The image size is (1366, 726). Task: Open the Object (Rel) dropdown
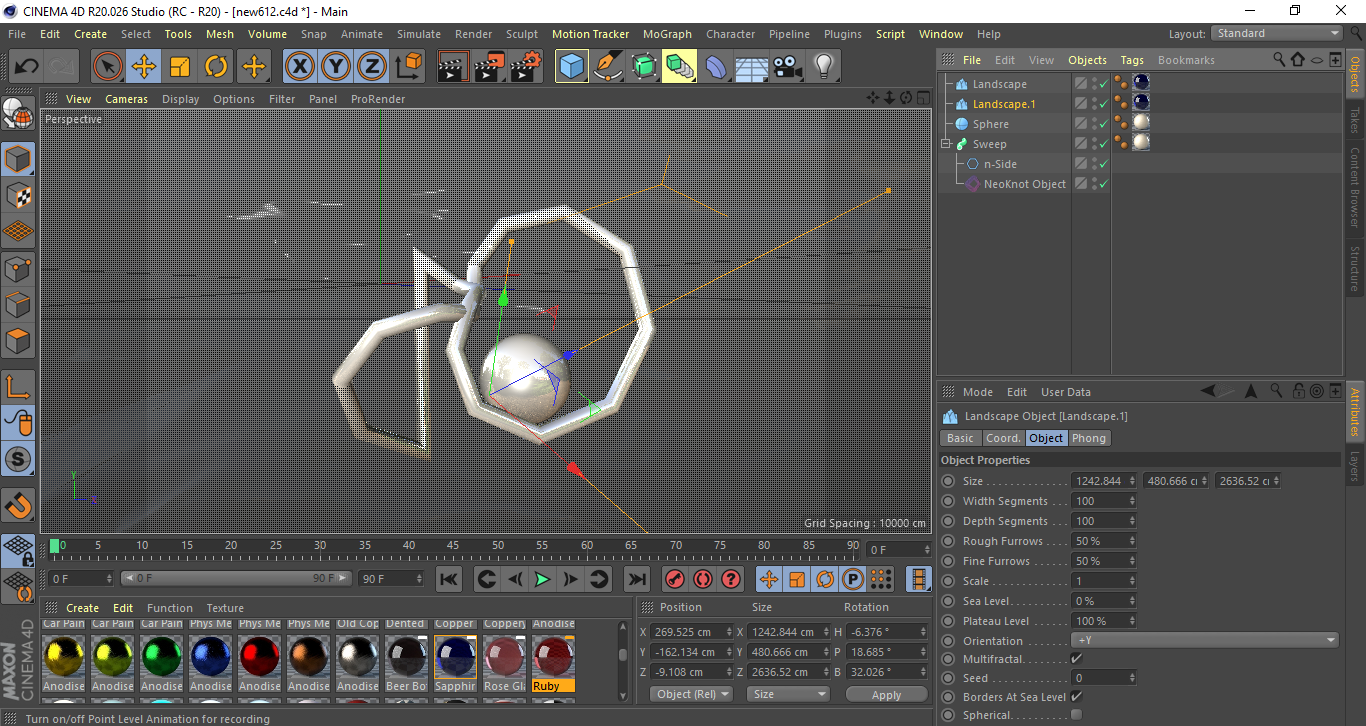[691, 694]
